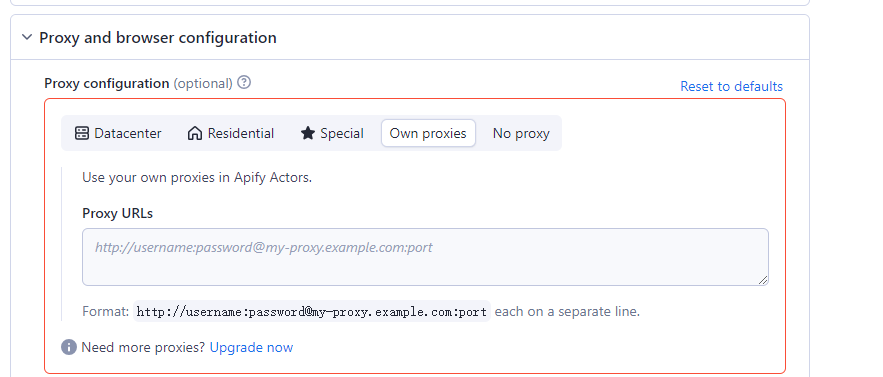Open the Proxy configuration help question-mark icon
Viewport: 883px width, 377px height.
[244, 83]
